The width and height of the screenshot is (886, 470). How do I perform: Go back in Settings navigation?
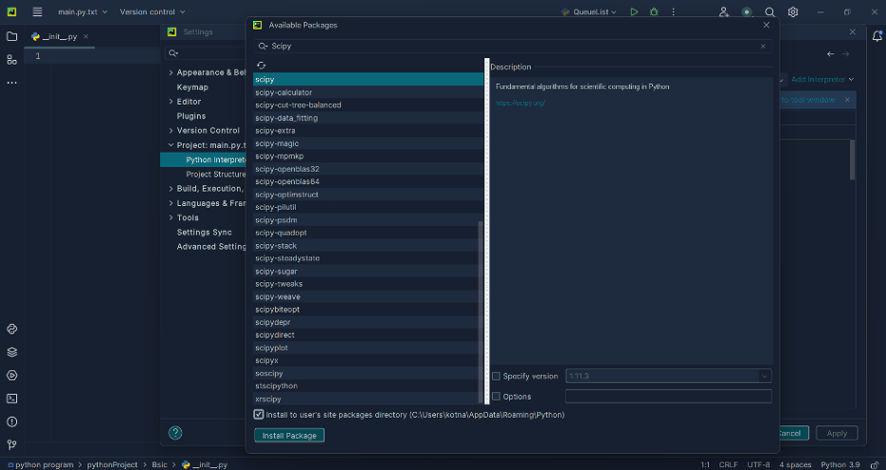[x=830, y=54]
